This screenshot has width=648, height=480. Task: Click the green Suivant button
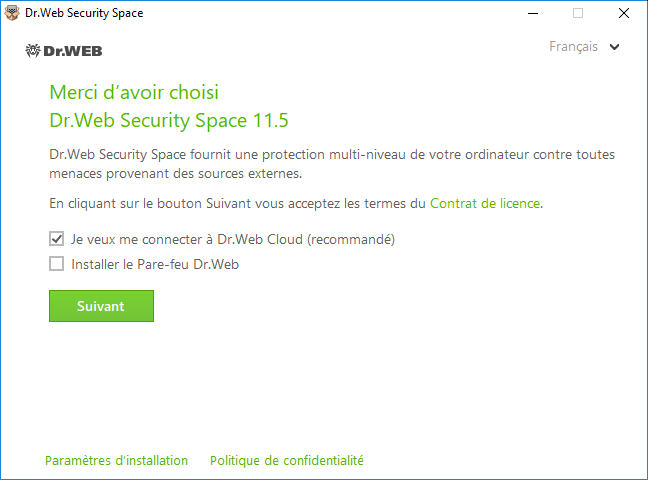click(101, 306)
